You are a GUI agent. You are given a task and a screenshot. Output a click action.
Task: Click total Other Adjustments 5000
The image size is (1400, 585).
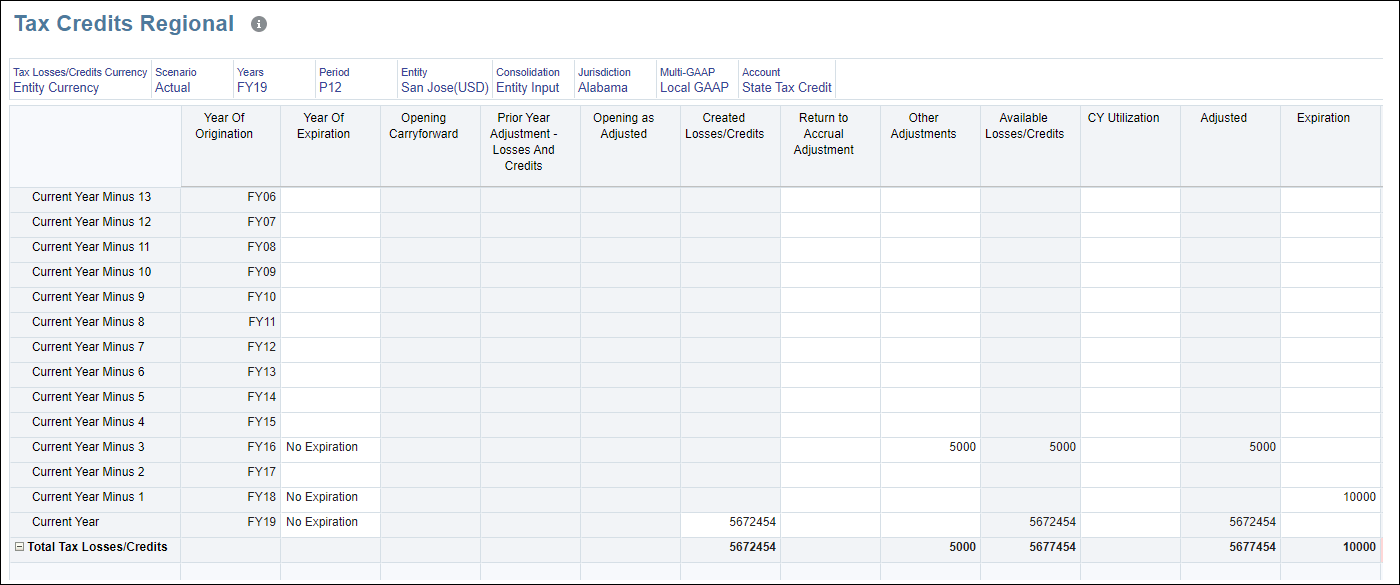[x=931, y=548]
